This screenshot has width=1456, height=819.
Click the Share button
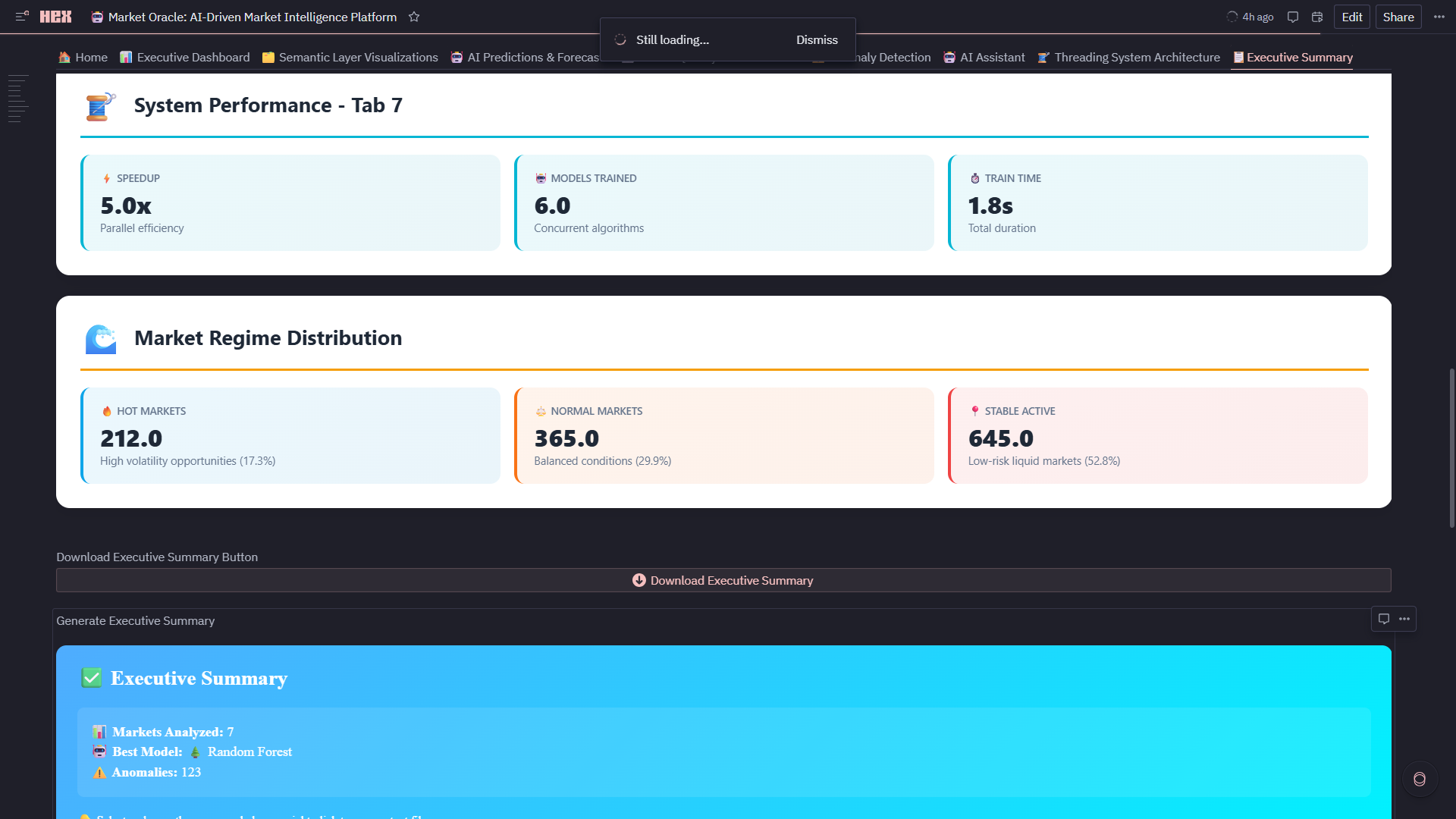coord(1398,17)
